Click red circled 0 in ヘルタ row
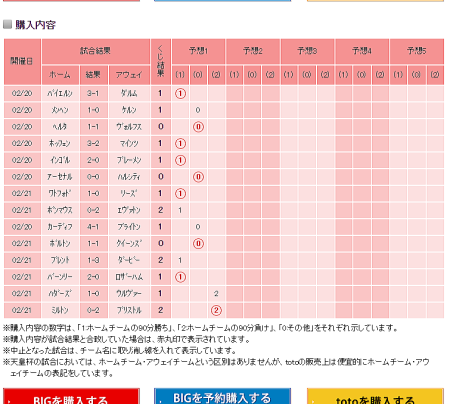 (198, 127)
